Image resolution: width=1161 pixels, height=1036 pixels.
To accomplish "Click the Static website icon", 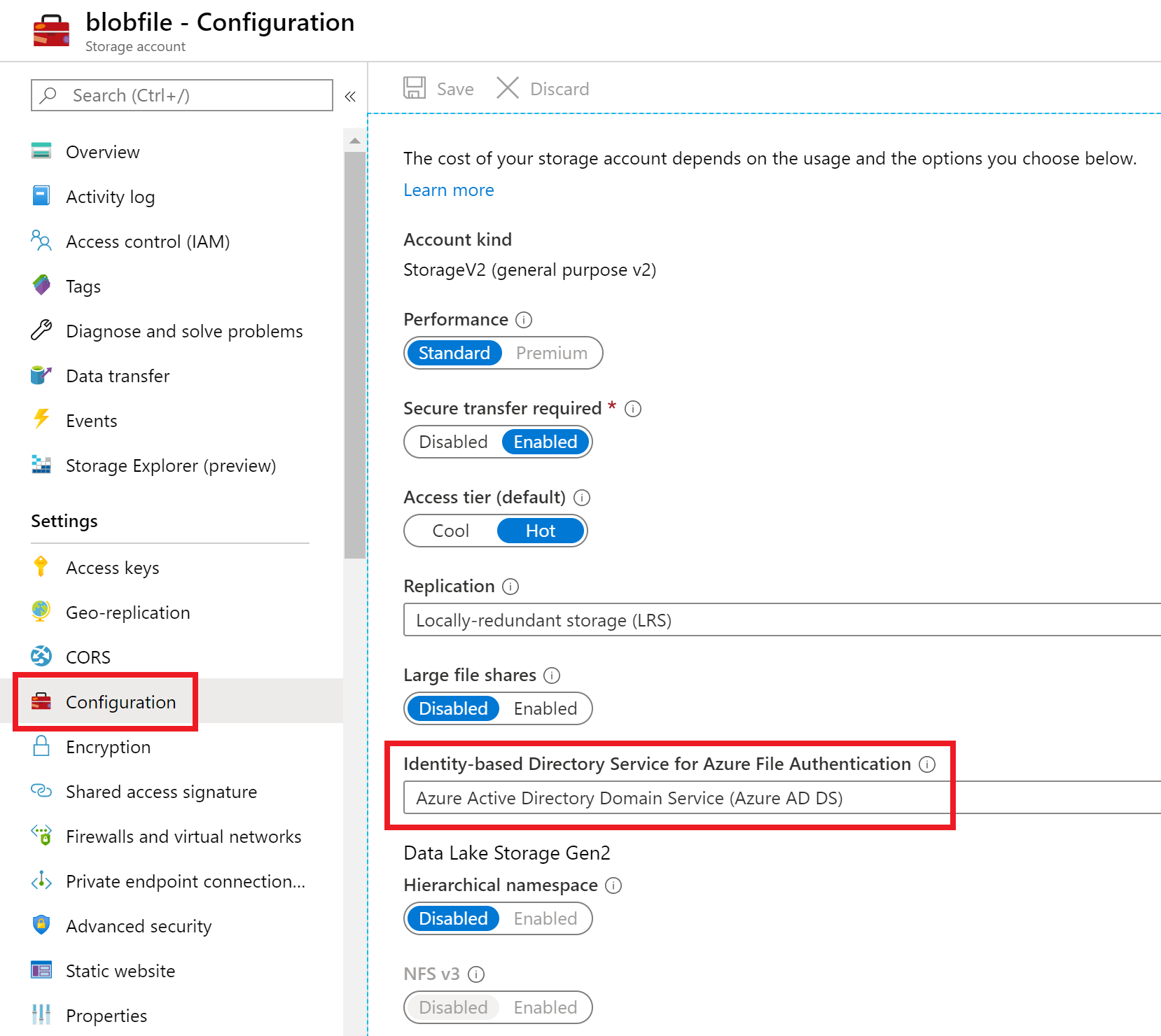I will click(41, 969).
